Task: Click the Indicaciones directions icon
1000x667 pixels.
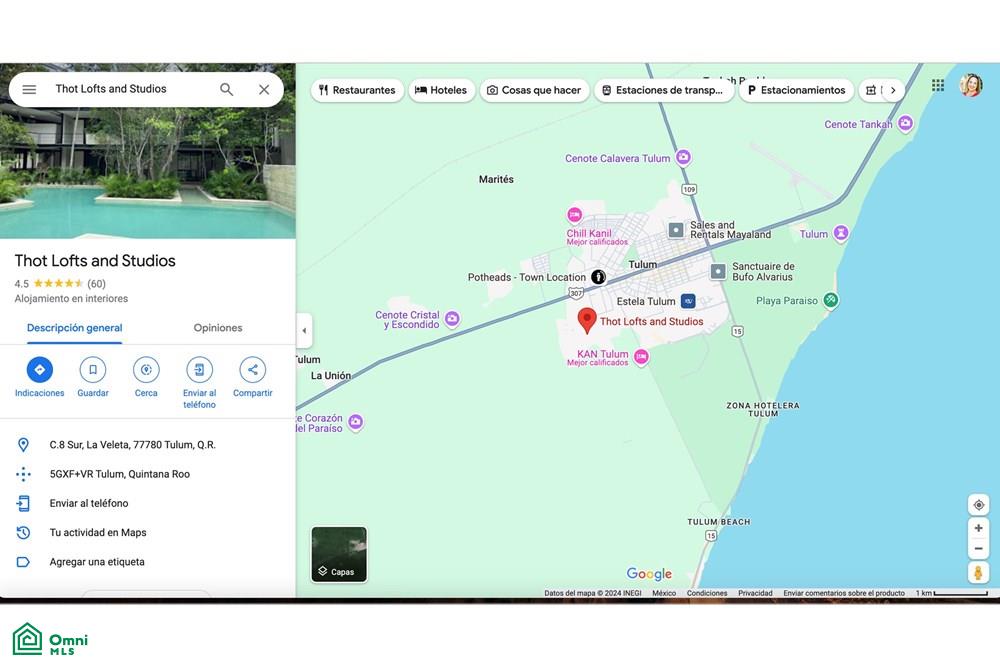Action: [x=40, y=369]
